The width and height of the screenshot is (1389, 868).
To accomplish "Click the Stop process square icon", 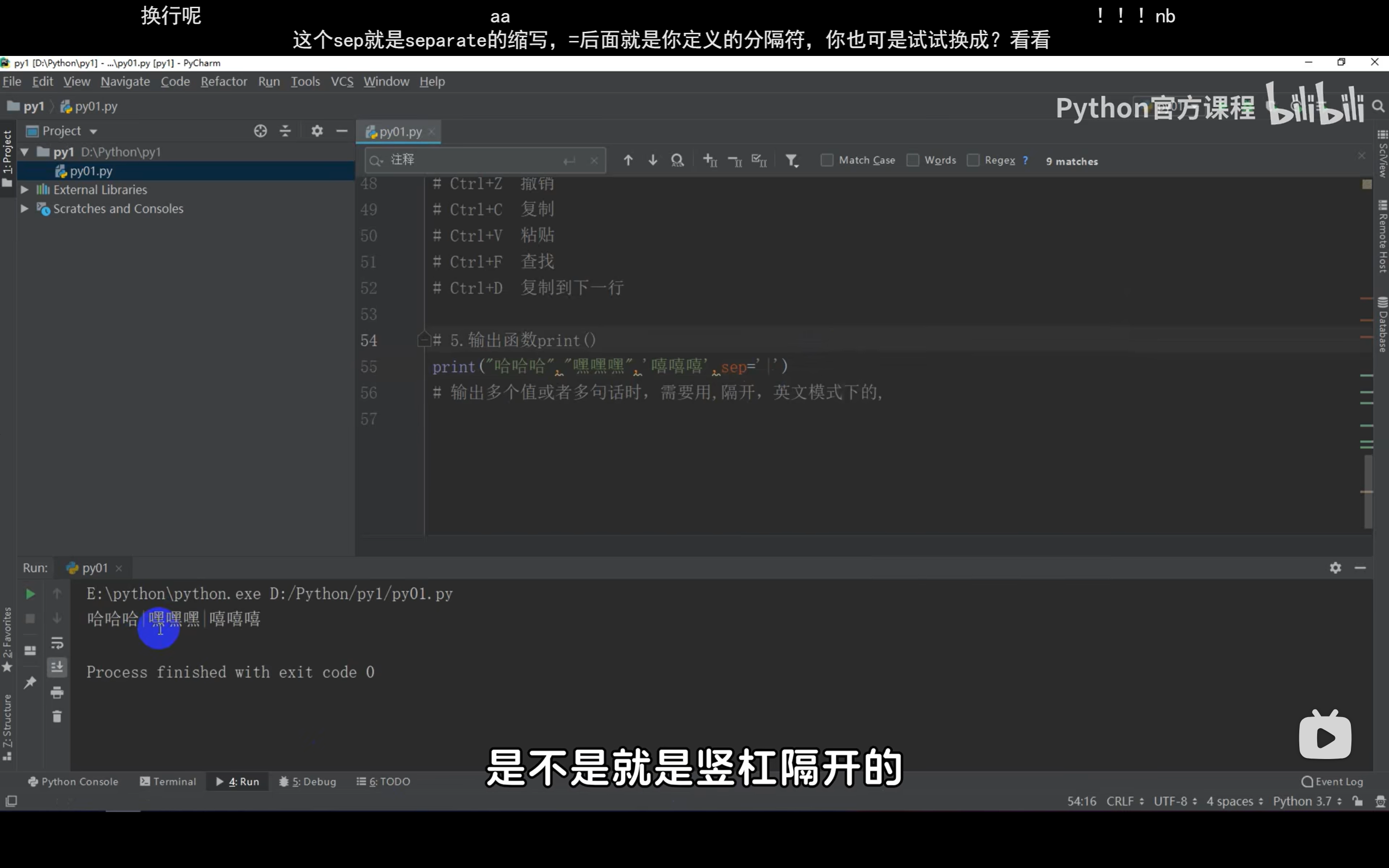I will click(x=30, y=618).
